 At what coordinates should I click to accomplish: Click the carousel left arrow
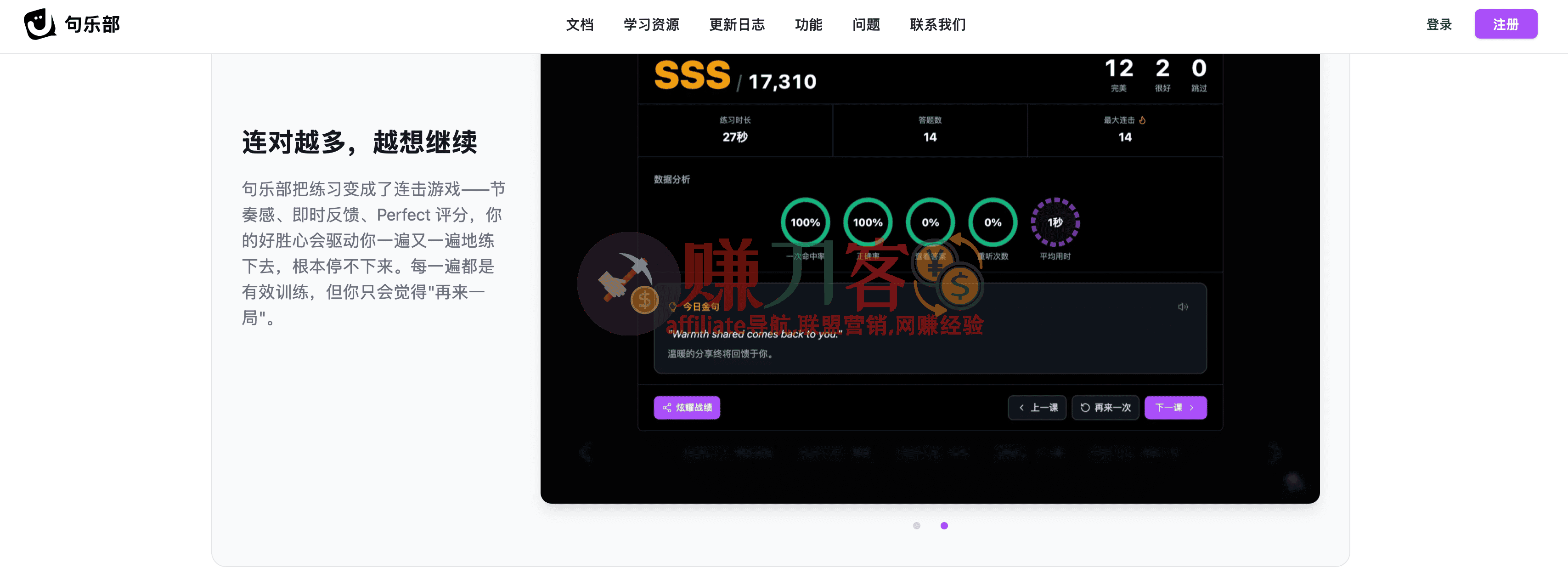[x=586, y=452]
